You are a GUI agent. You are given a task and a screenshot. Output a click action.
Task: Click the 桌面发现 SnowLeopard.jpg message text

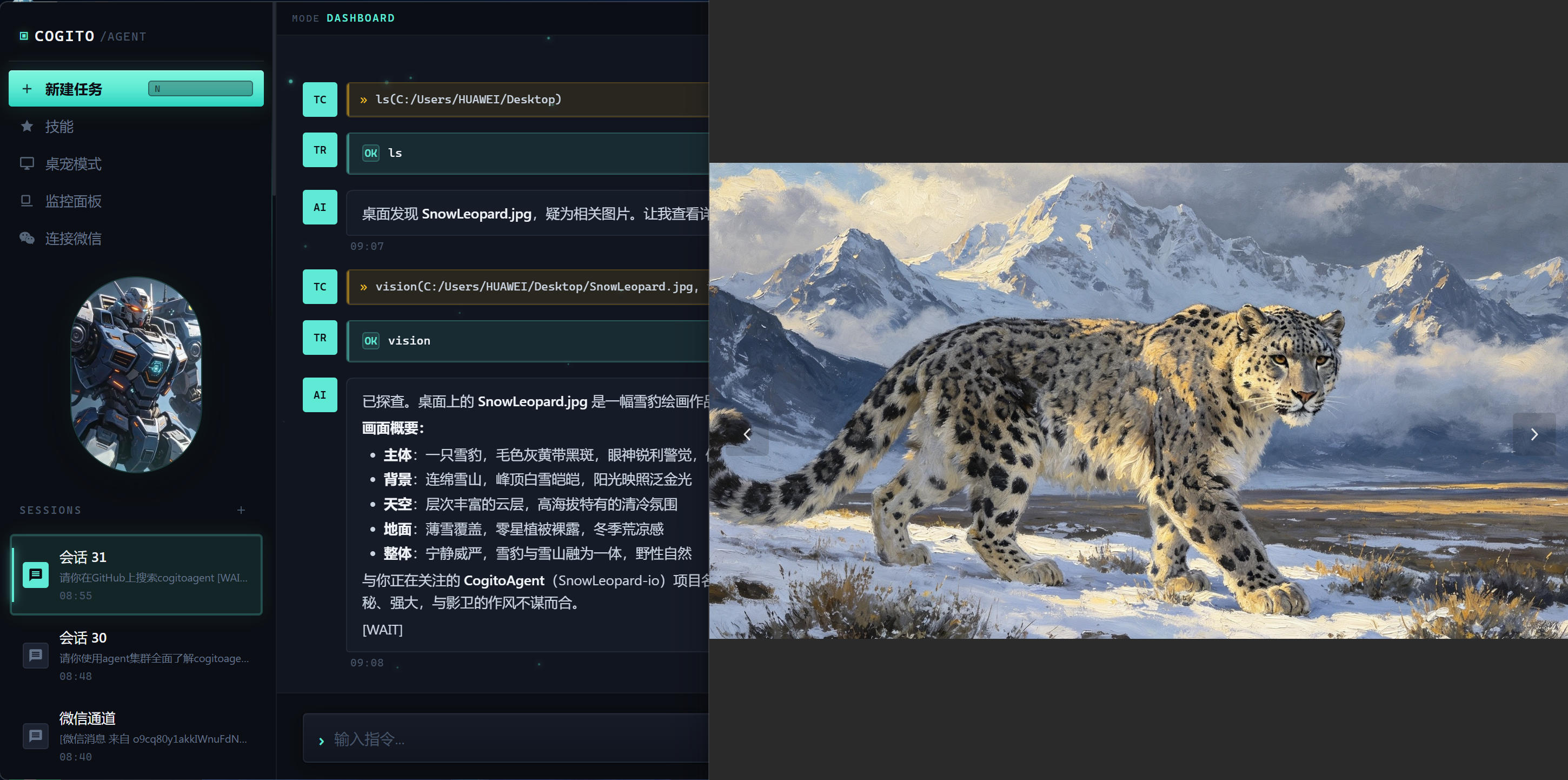536,214
